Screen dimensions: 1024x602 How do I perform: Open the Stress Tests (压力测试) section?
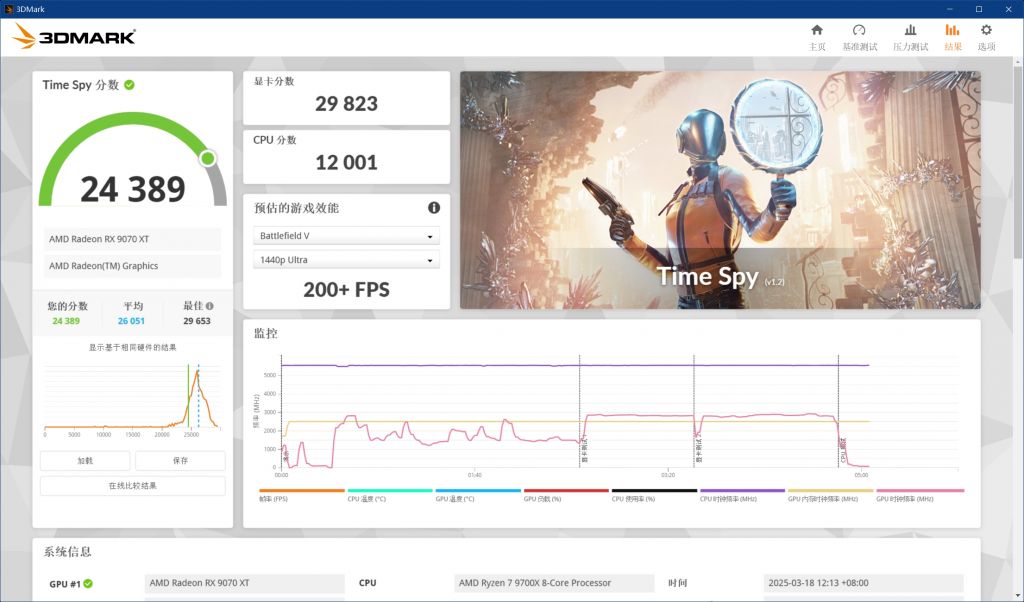coord(910,37)
